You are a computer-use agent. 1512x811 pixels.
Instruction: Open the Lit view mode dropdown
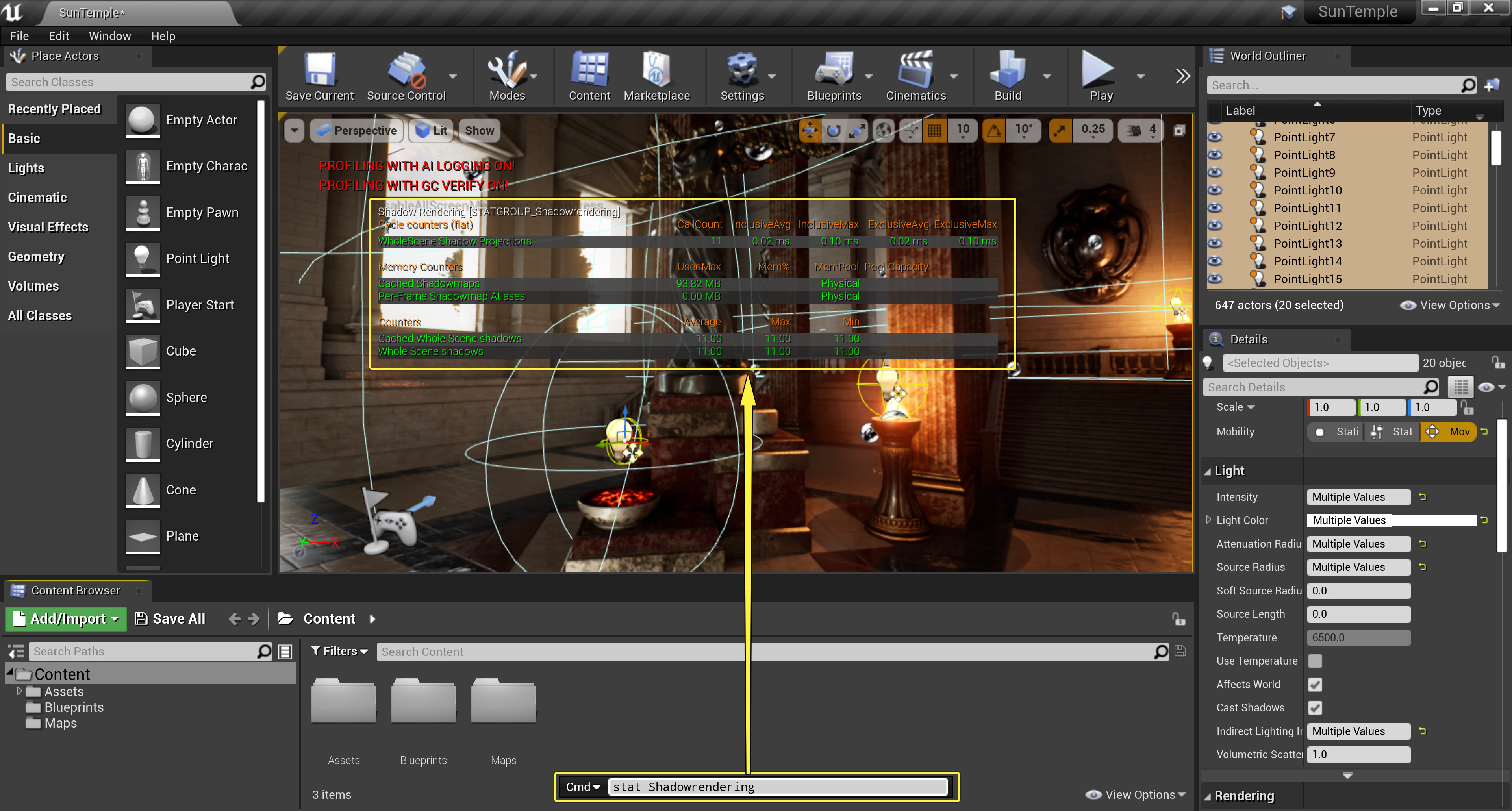pyautogui.click(x=430, y=130)
